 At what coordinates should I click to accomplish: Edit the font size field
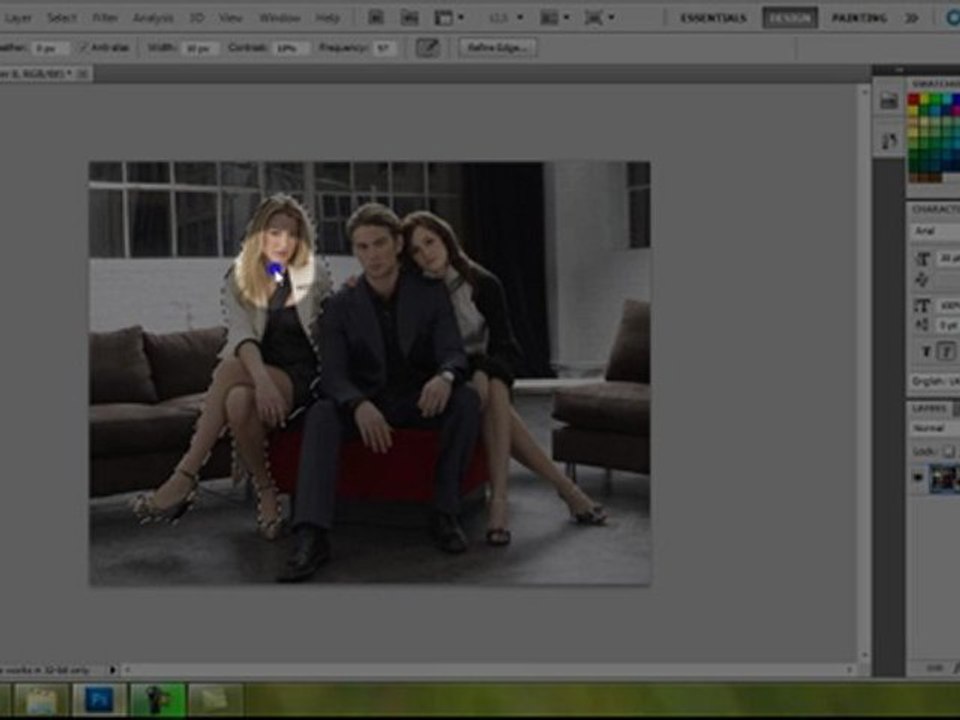coord(949,259)
